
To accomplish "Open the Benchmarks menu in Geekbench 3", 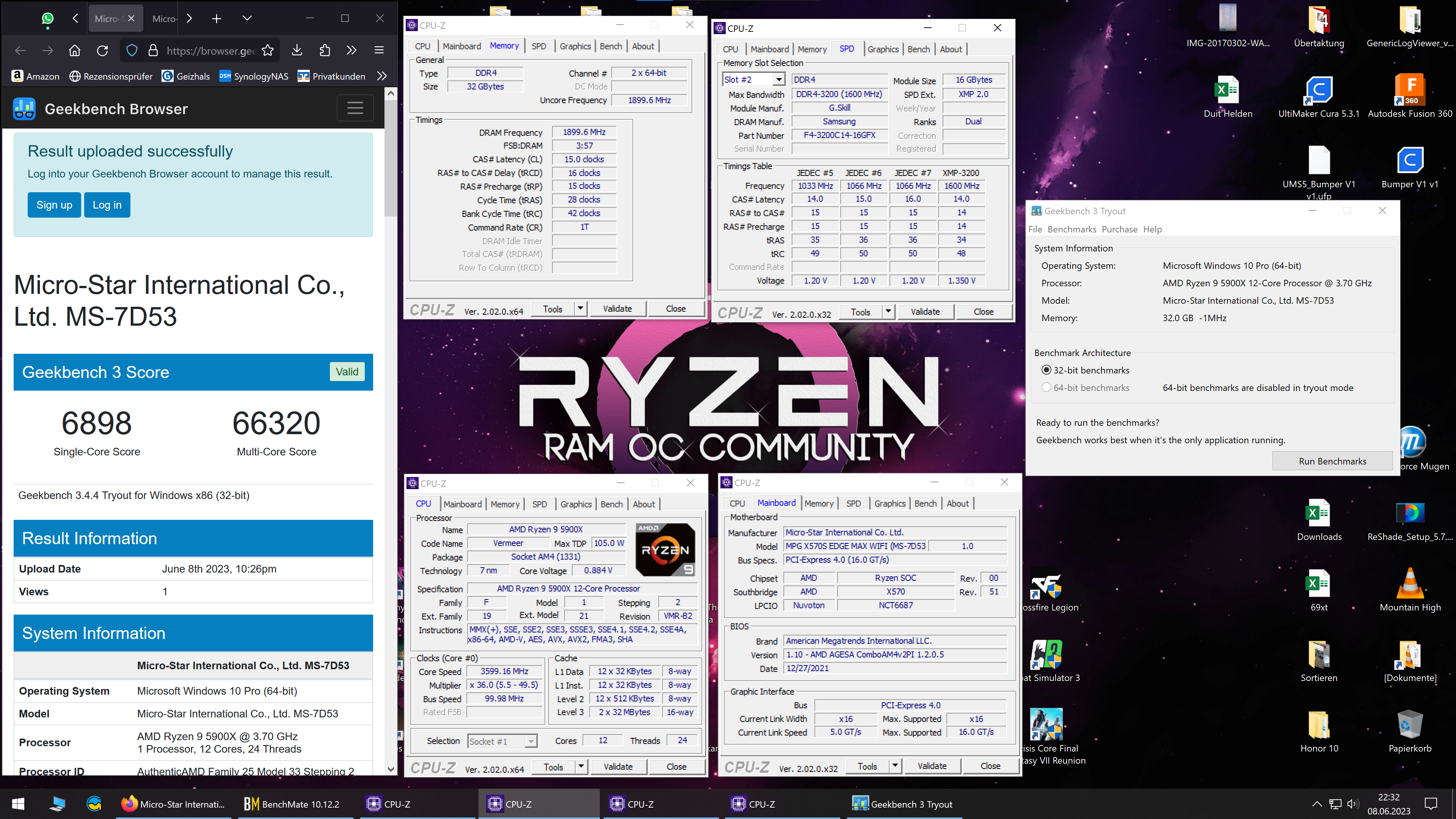I will click(x=1072, y=229).
